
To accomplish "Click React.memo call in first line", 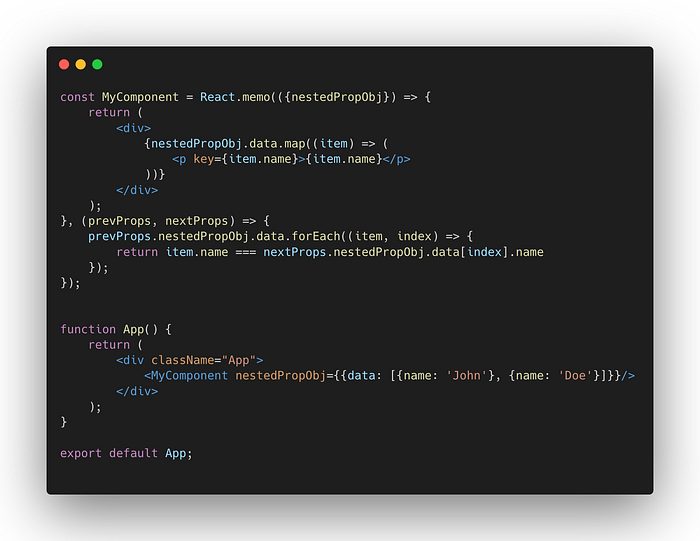I will point(235,97).
